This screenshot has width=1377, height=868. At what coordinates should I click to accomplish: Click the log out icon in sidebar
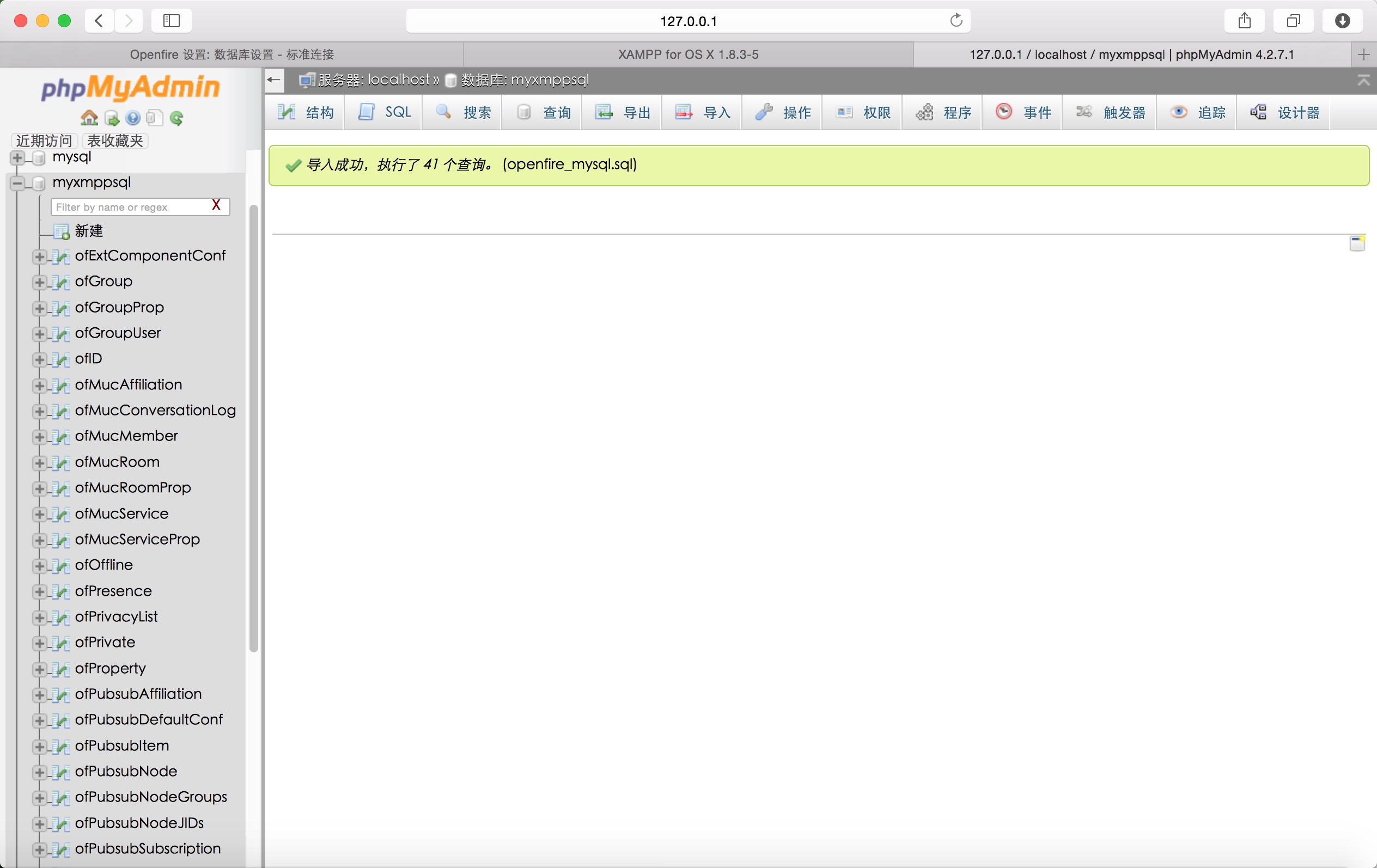(112, 118)
